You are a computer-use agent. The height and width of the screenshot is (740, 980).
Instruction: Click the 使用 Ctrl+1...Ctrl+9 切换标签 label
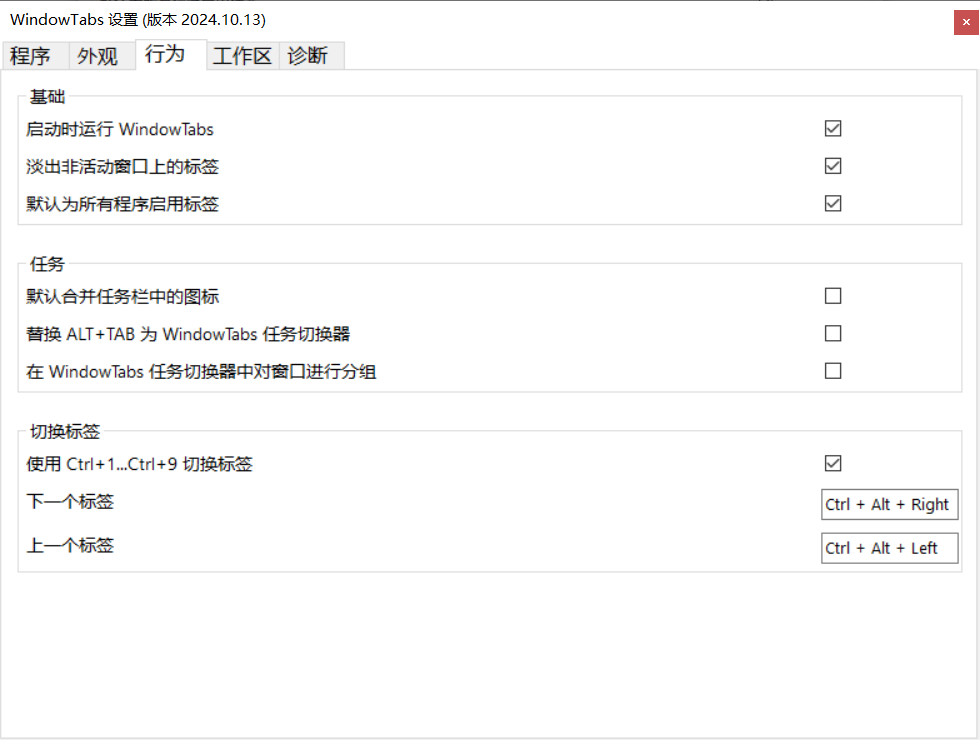(x=139, y=464)
